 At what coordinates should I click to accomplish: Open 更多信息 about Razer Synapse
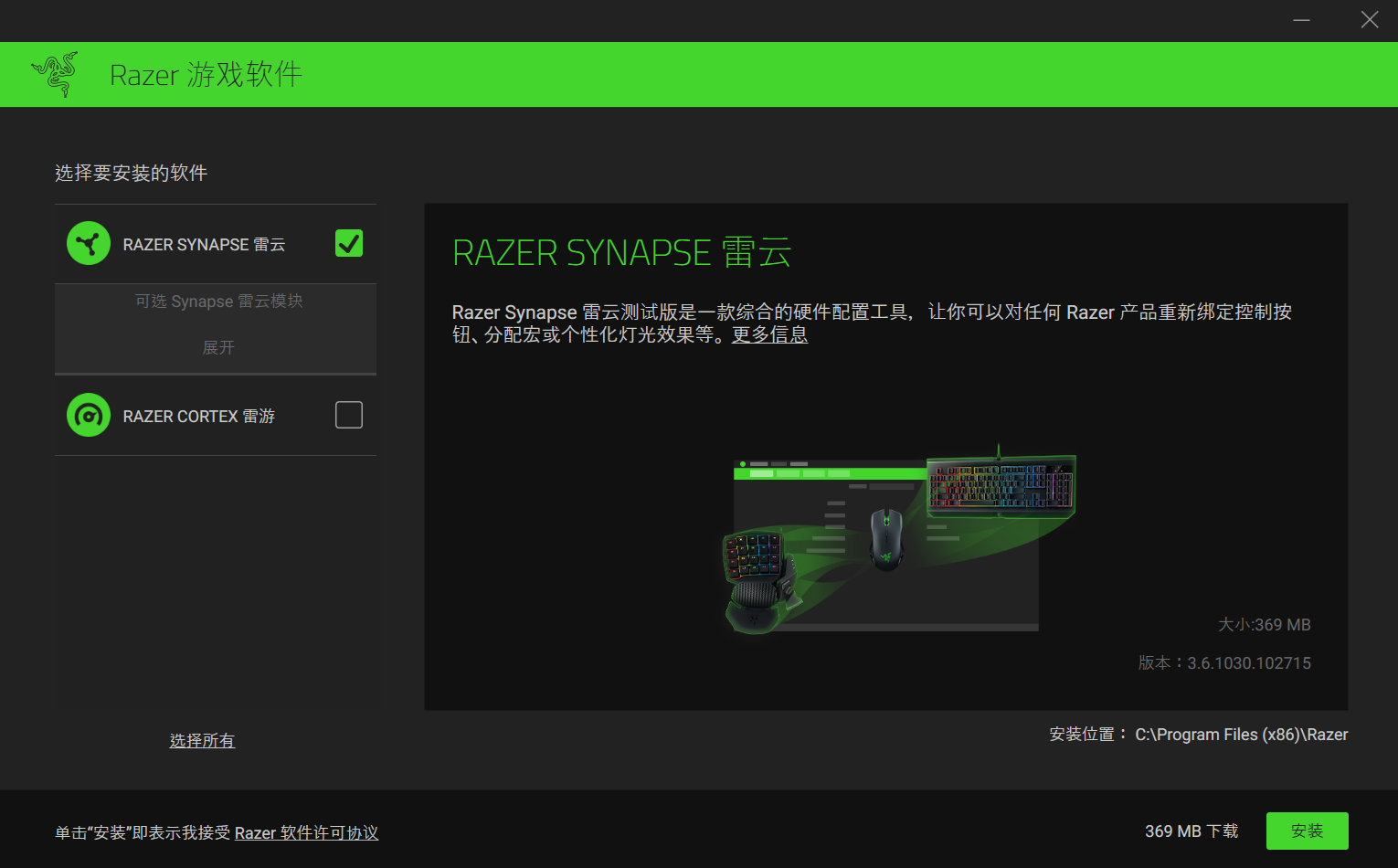(770, 334)
